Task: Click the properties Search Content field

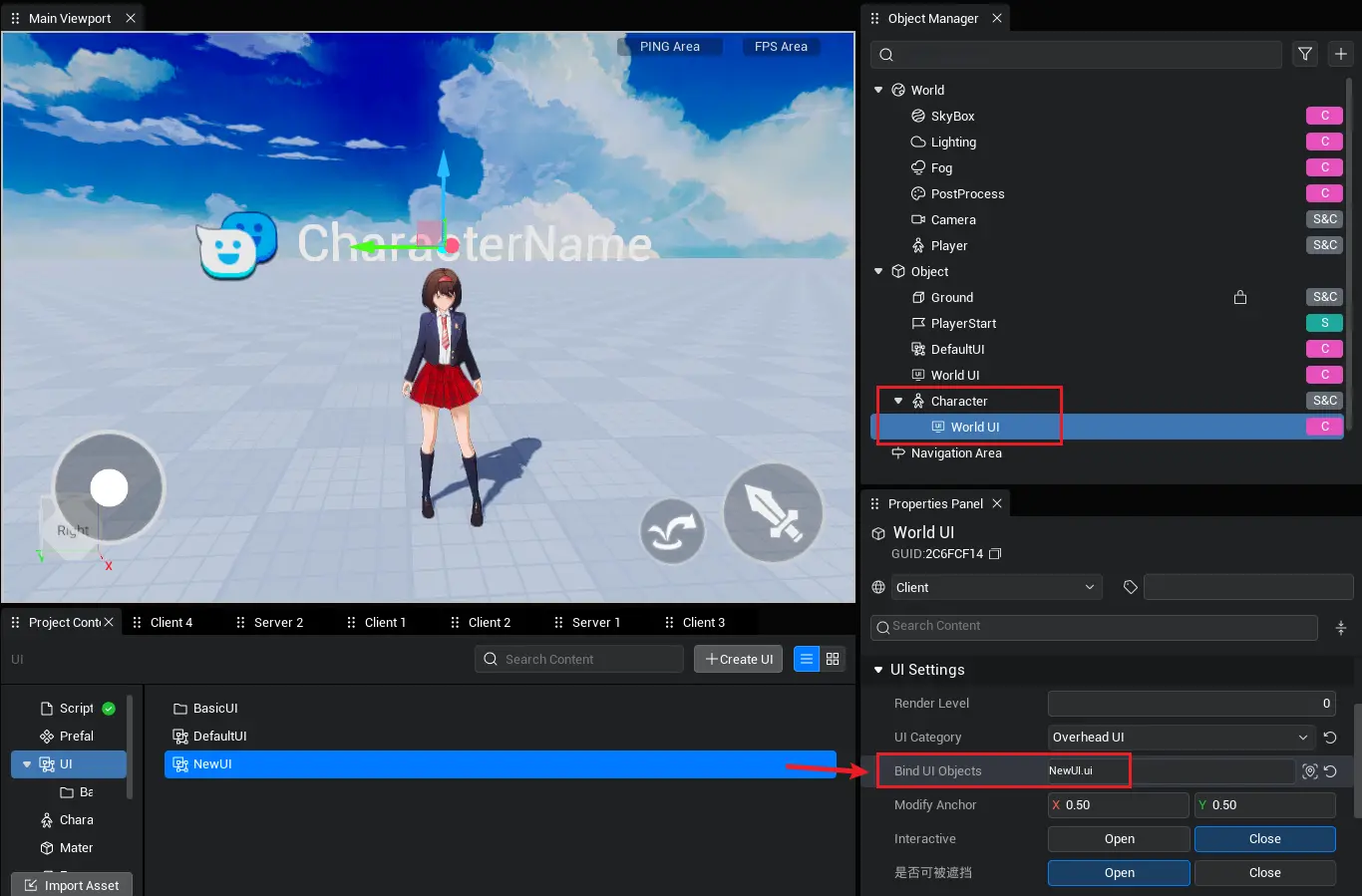Action: click(x=1094, y=627)
